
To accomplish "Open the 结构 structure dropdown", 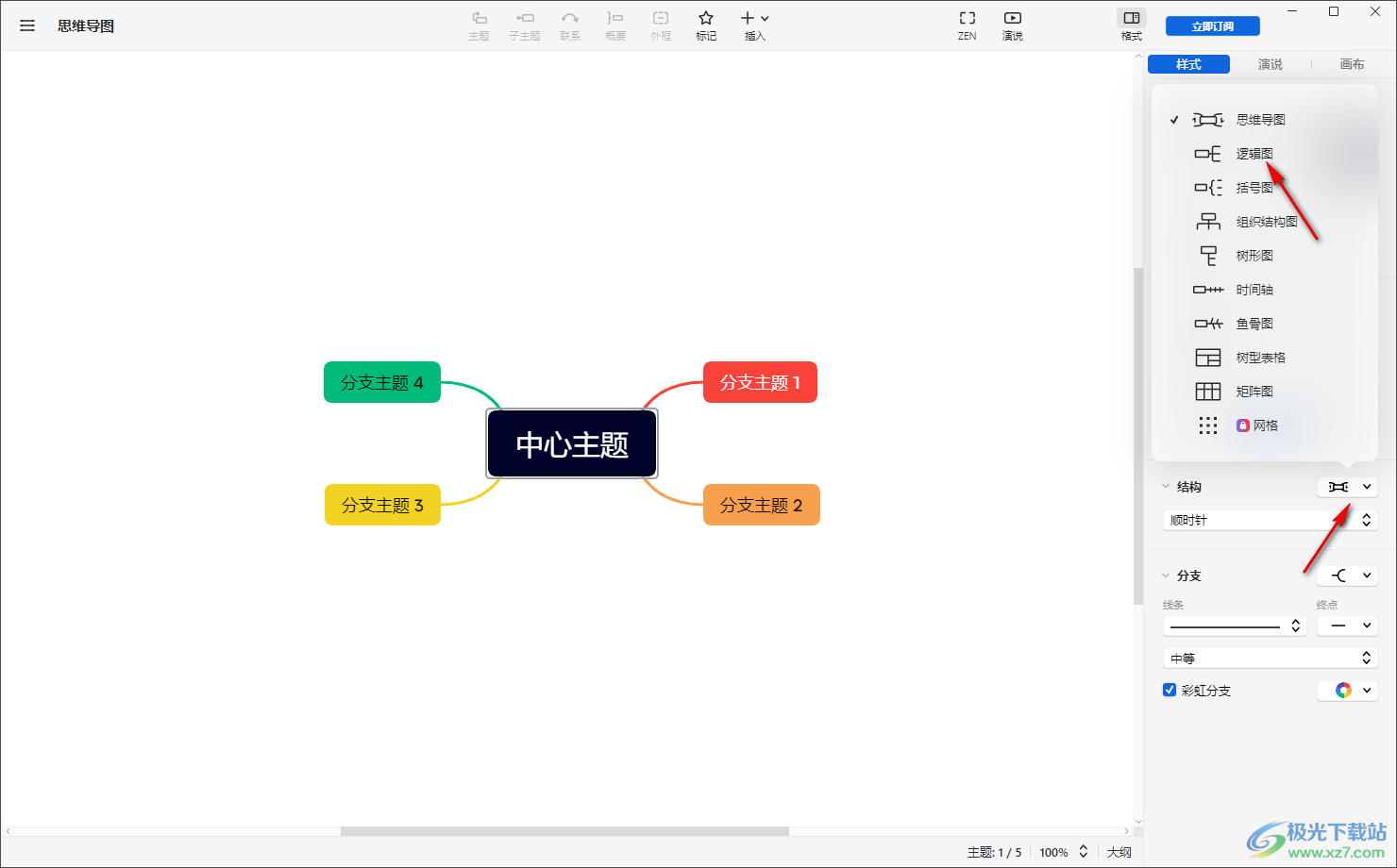I will [1348, 487].
